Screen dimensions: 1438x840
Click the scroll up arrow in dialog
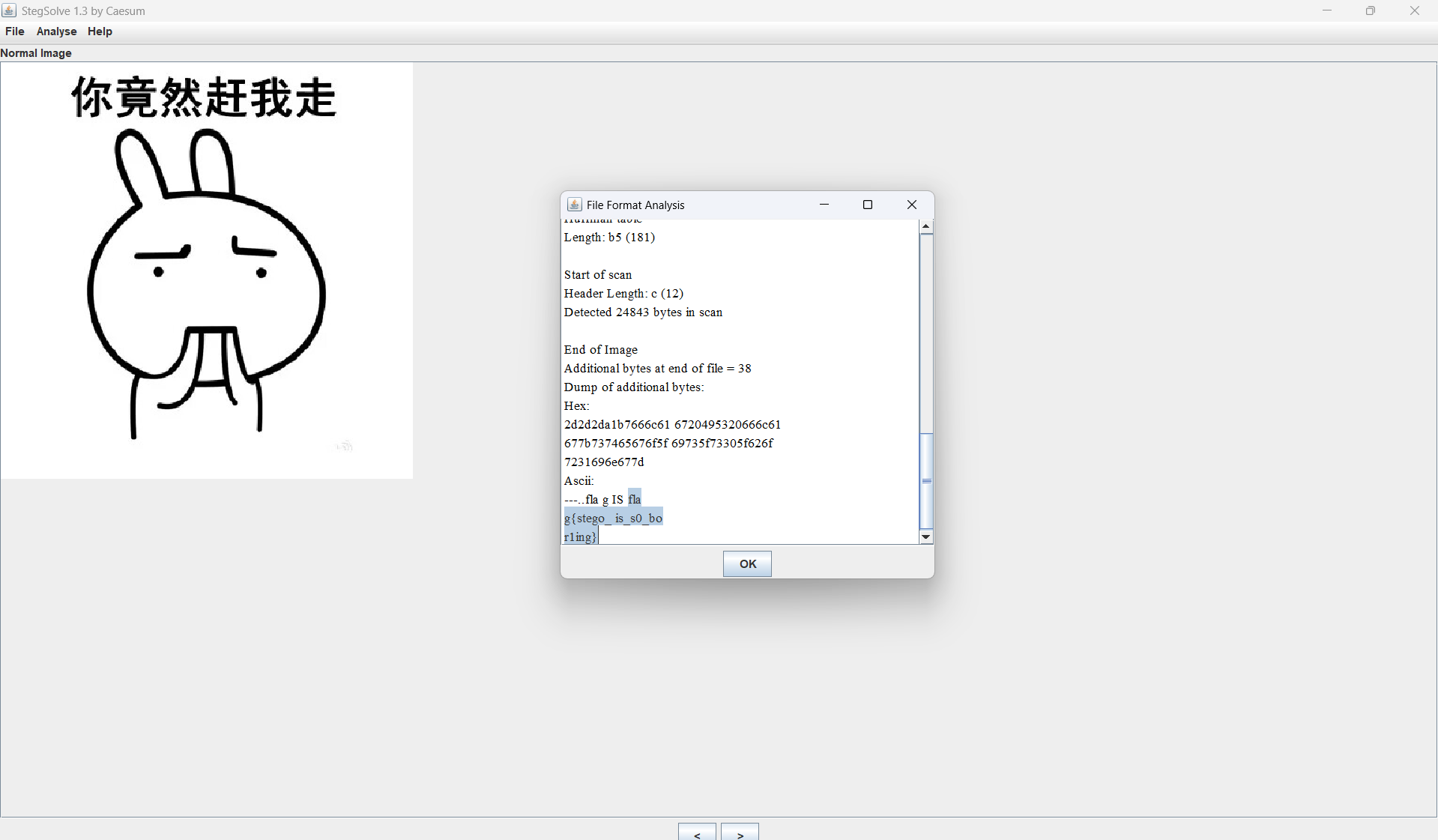tap(926, 226)
